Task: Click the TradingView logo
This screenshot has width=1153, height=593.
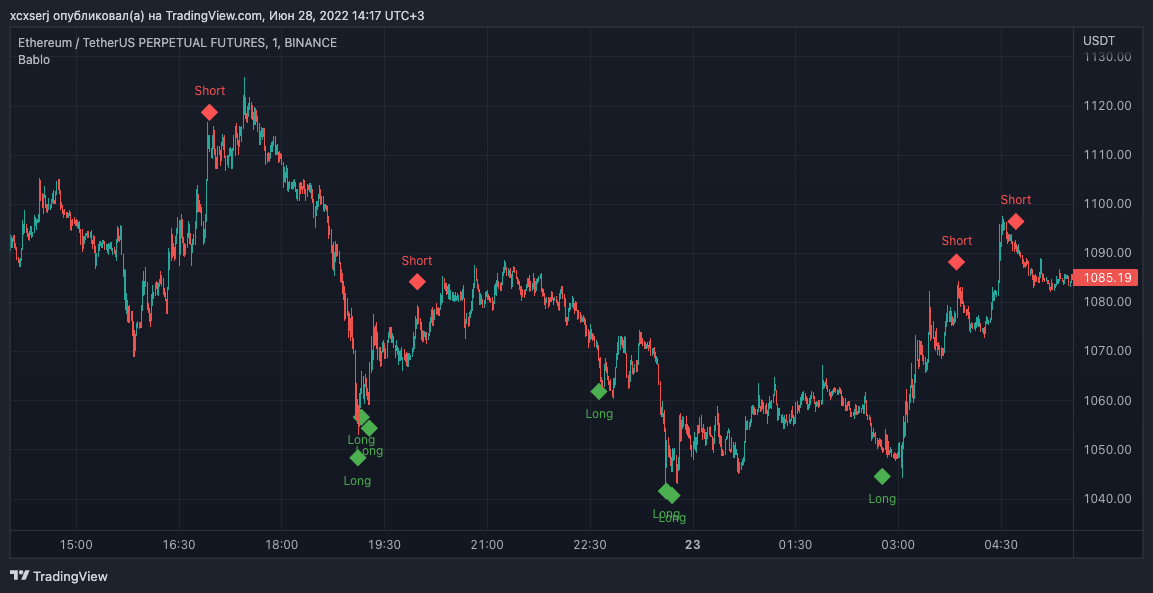Action: coord(59,576)
